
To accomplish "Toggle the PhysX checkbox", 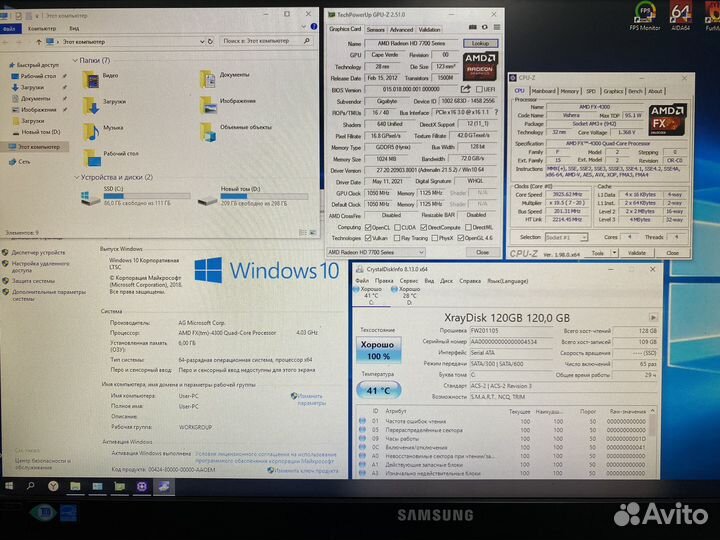I will pos(434,238).
